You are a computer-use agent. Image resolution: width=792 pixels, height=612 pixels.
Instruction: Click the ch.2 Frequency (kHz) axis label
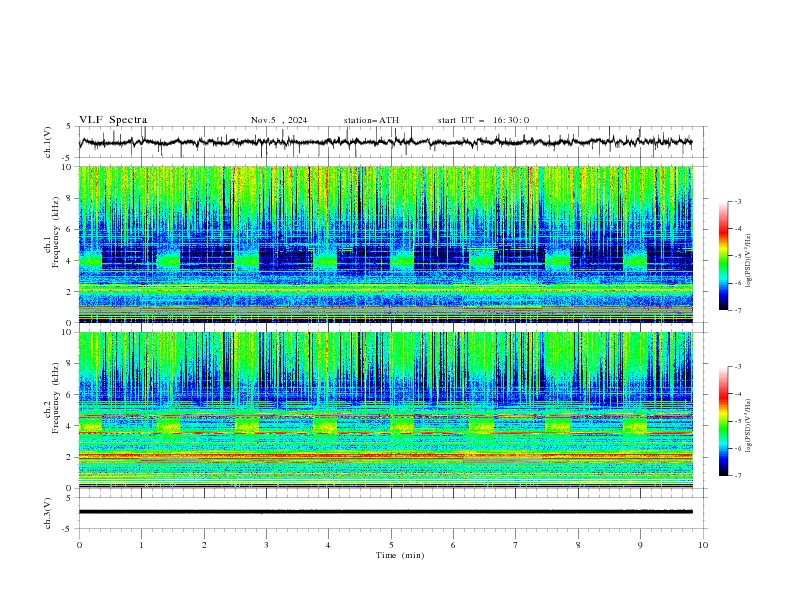[52, 397]
